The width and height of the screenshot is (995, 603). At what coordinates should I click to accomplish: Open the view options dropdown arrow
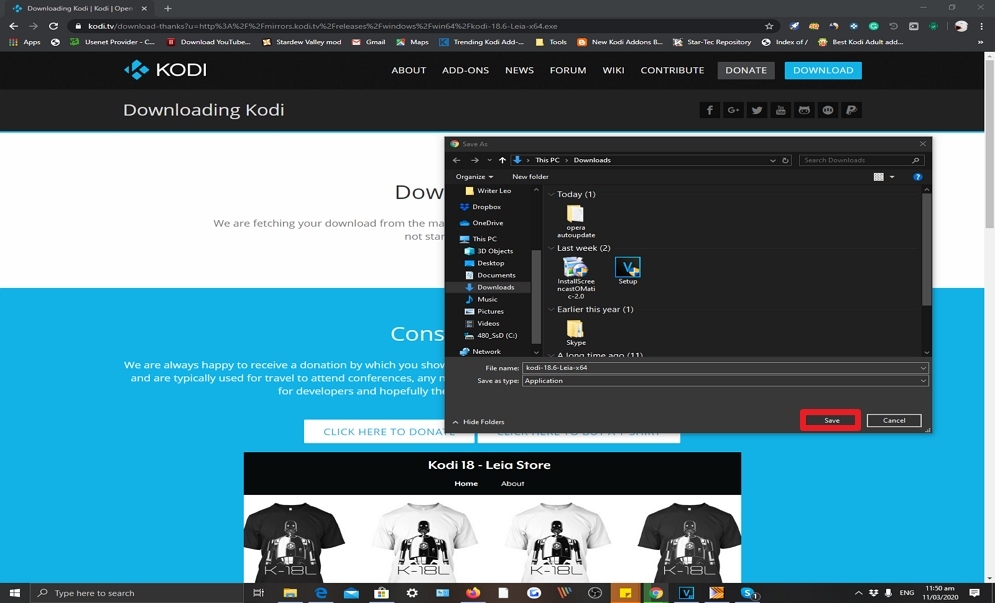click(x=892, y=177)
